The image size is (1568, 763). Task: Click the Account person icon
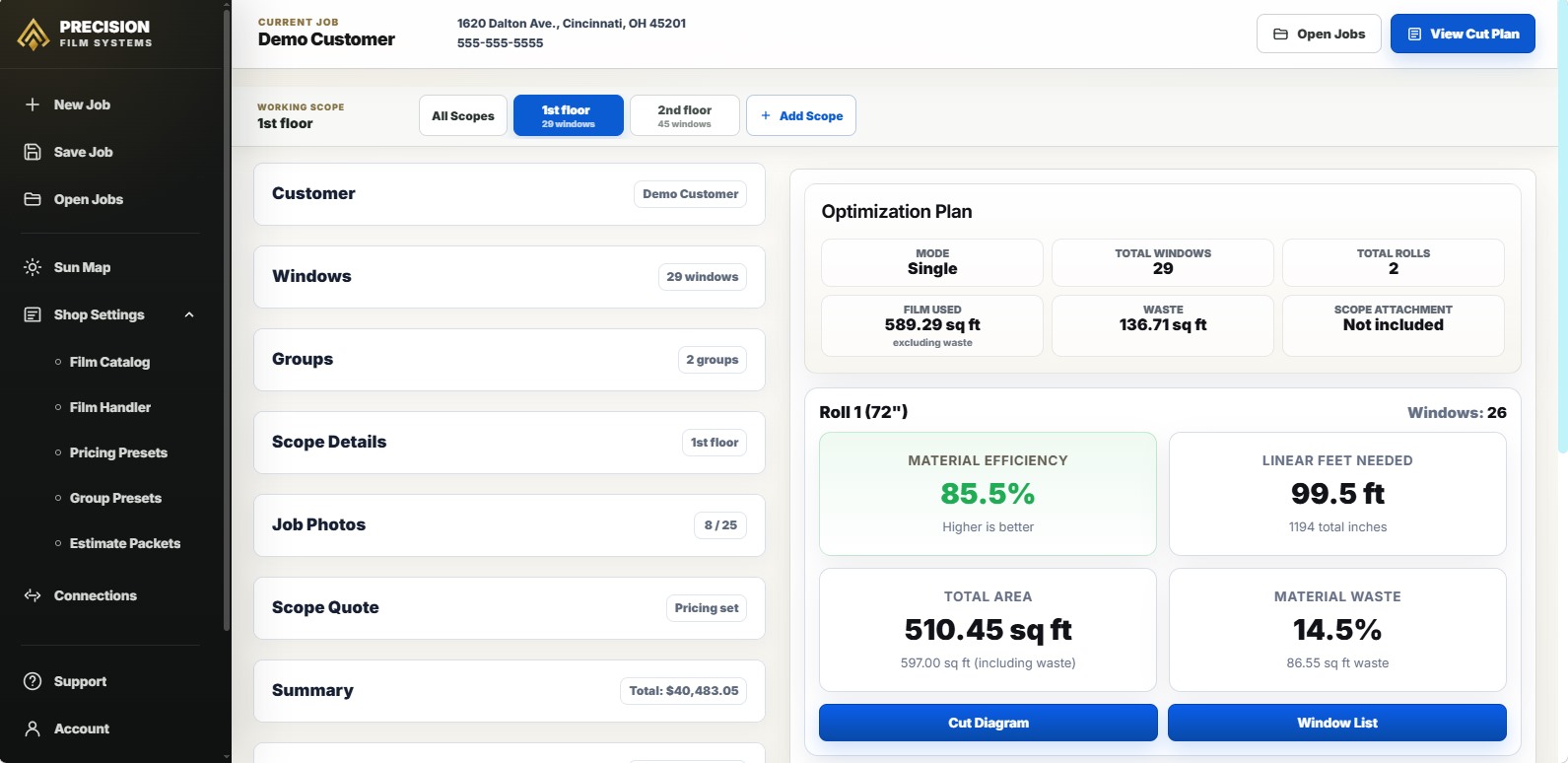click(33, 728)
